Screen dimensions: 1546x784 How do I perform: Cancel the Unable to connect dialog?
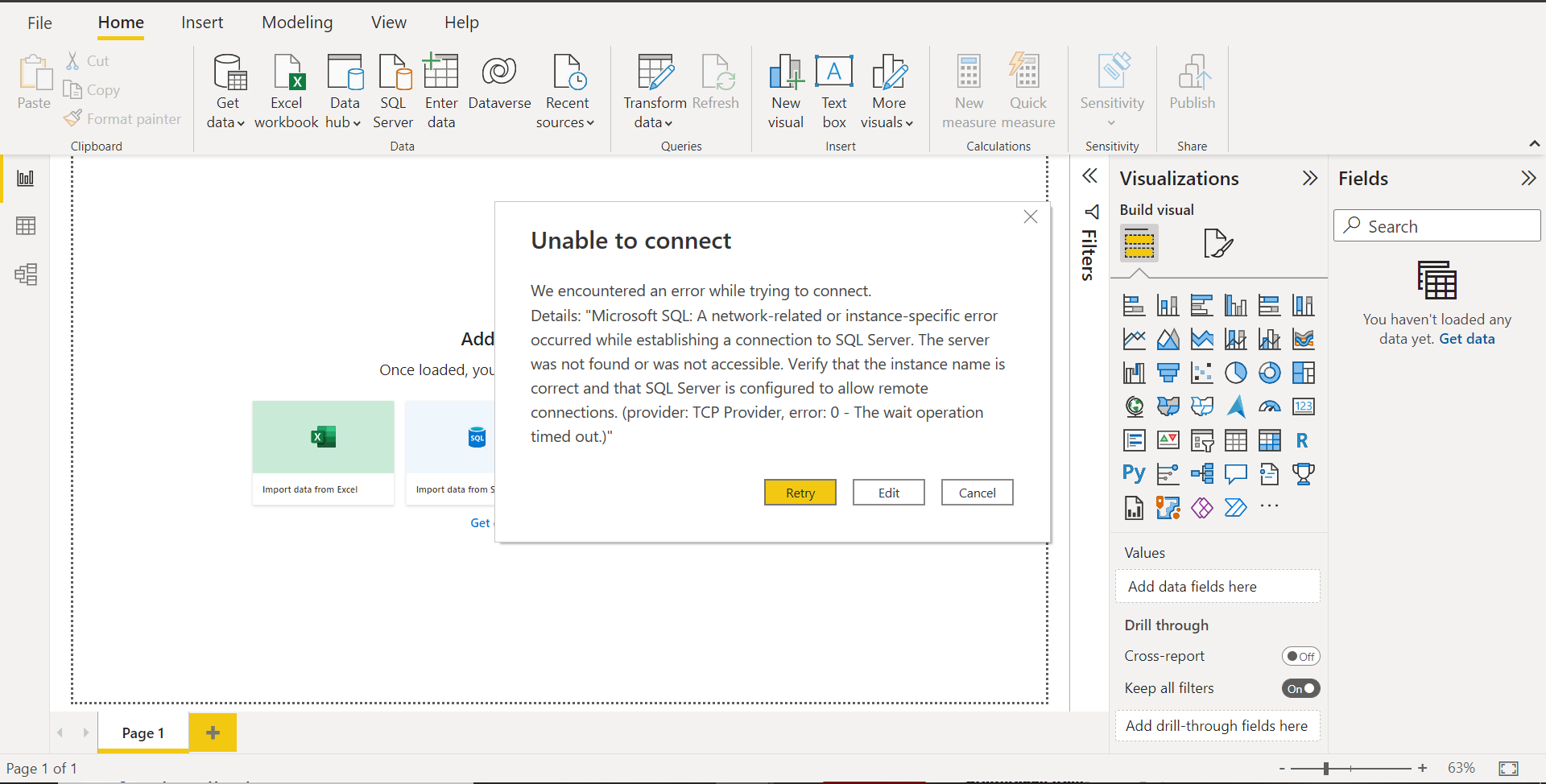pos(978,493)
